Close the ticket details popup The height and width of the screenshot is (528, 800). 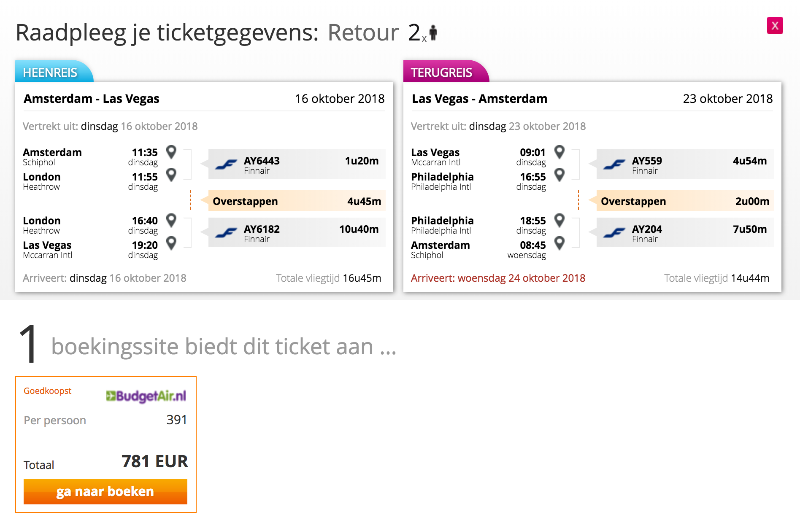[x=774, y=26]
